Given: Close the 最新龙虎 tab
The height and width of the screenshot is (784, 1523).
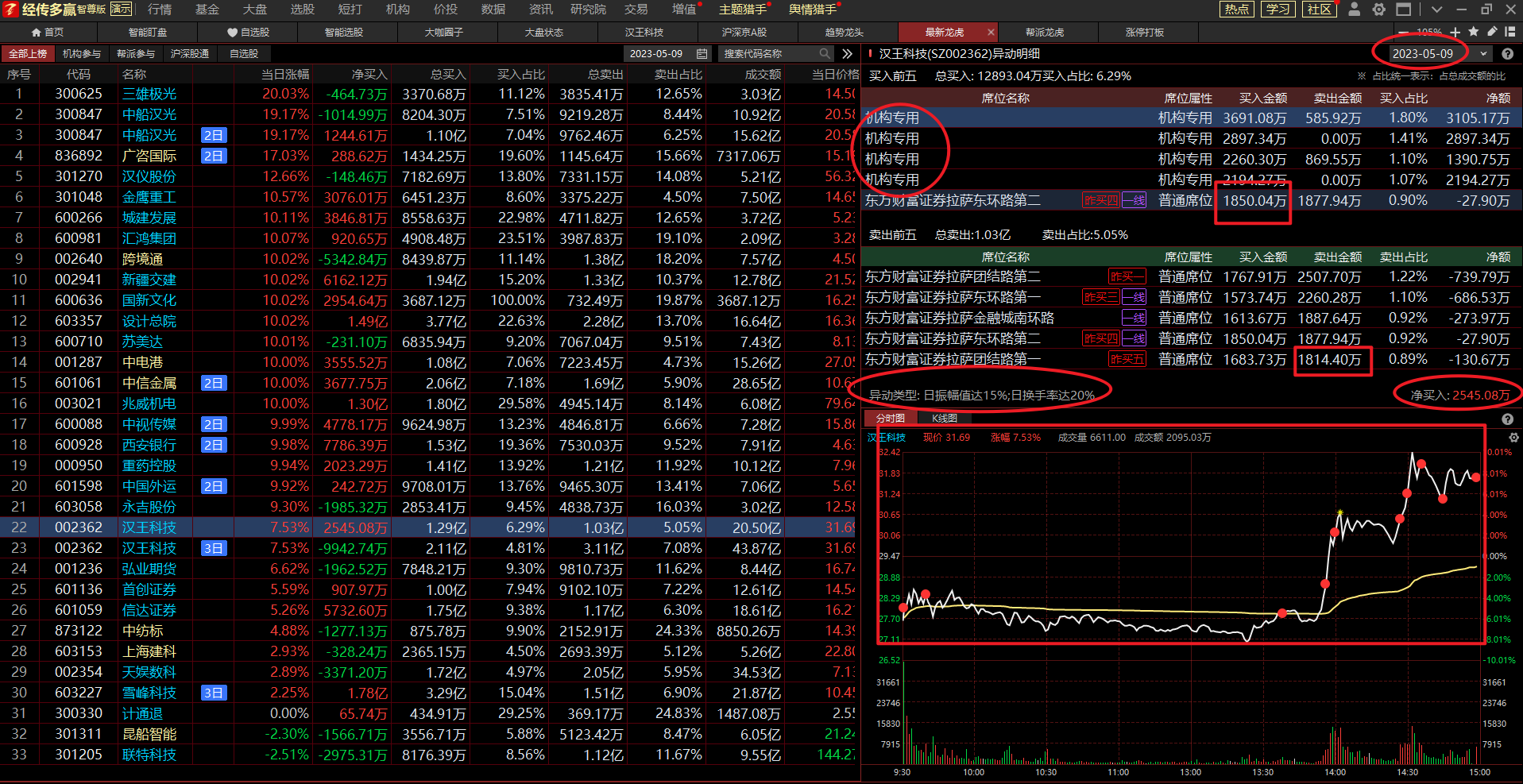Looking at the screenshot, I should 991,32.
